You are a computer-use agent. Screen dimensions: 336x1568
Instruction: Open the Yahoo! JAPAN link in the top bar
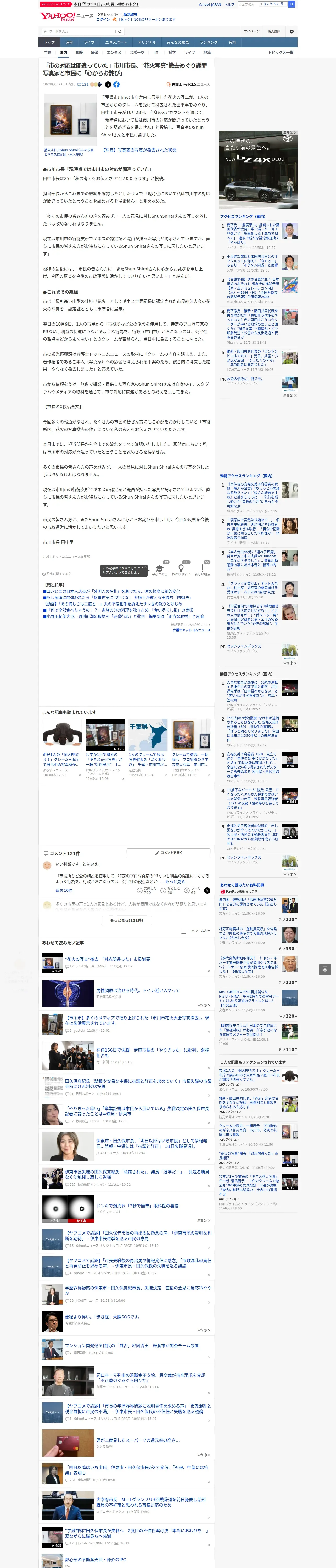[210, 4]
